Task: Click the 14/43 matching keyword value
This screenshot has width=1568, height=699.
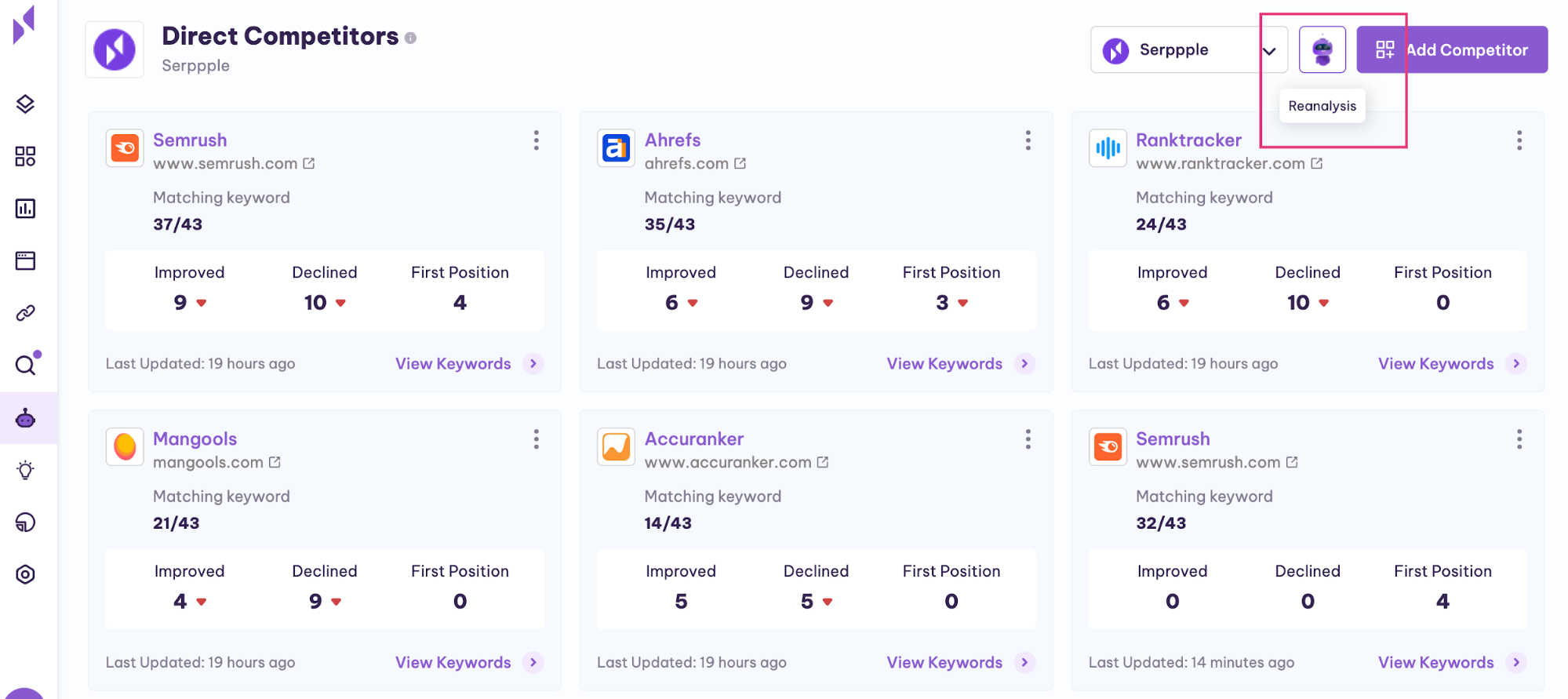Action: (x=668, y=523)
